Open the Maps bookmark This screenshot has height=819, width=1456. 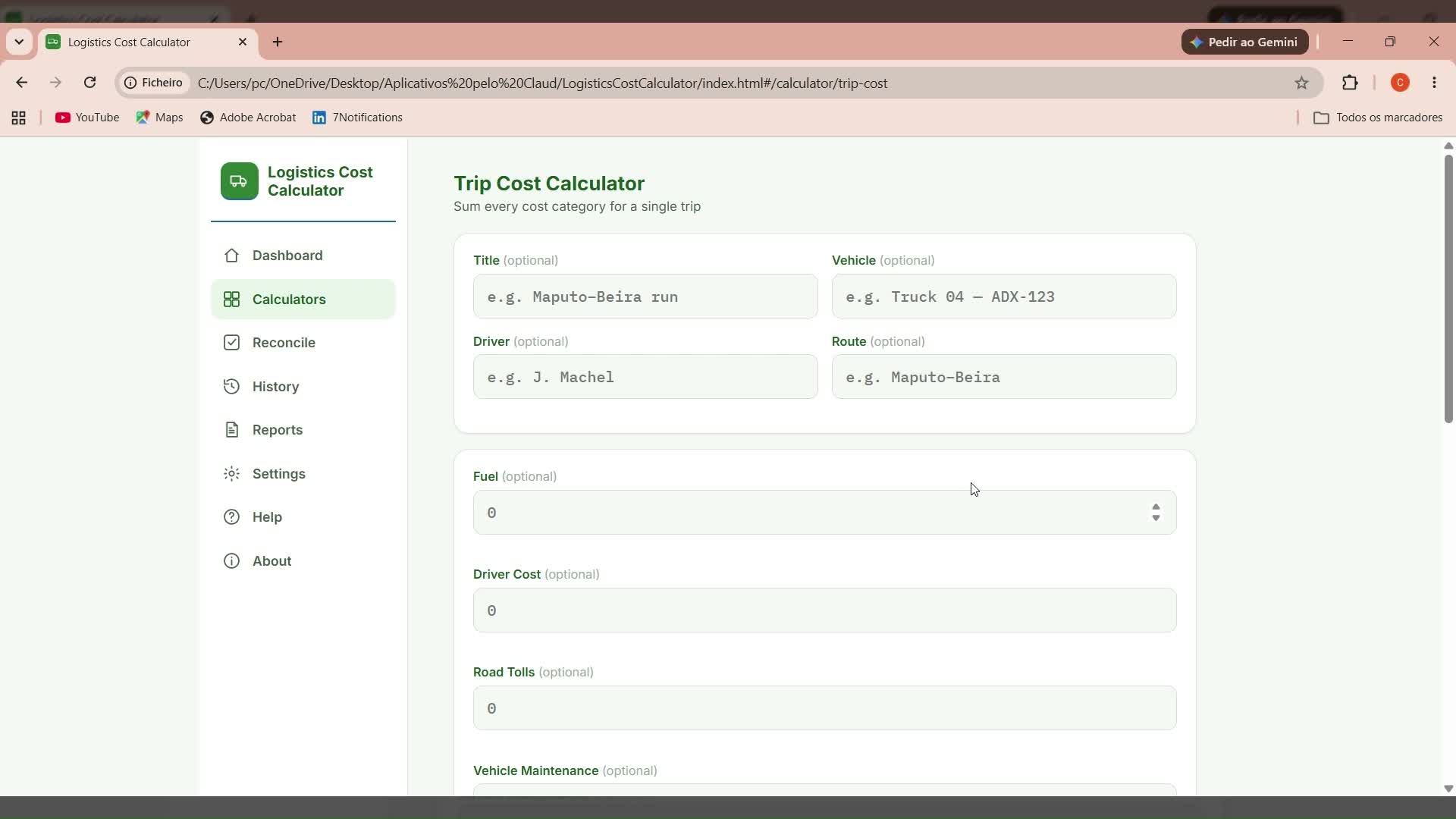pos(159,118)
